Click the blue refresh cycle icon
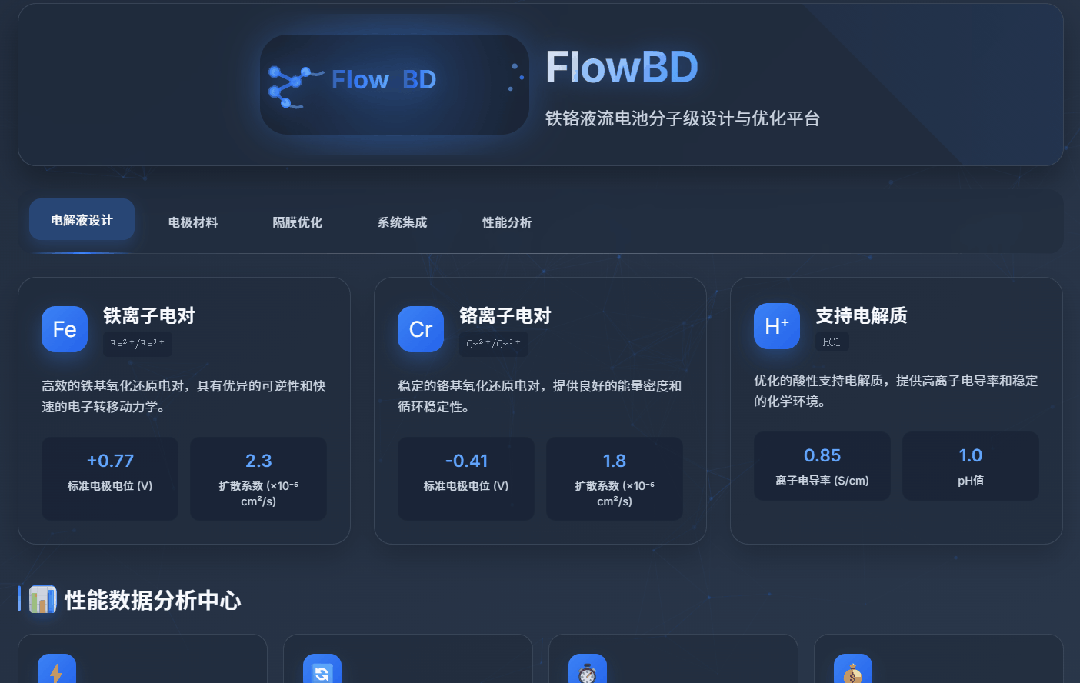Viewport: 1080px width, 683px height. (x=322, y=671)
